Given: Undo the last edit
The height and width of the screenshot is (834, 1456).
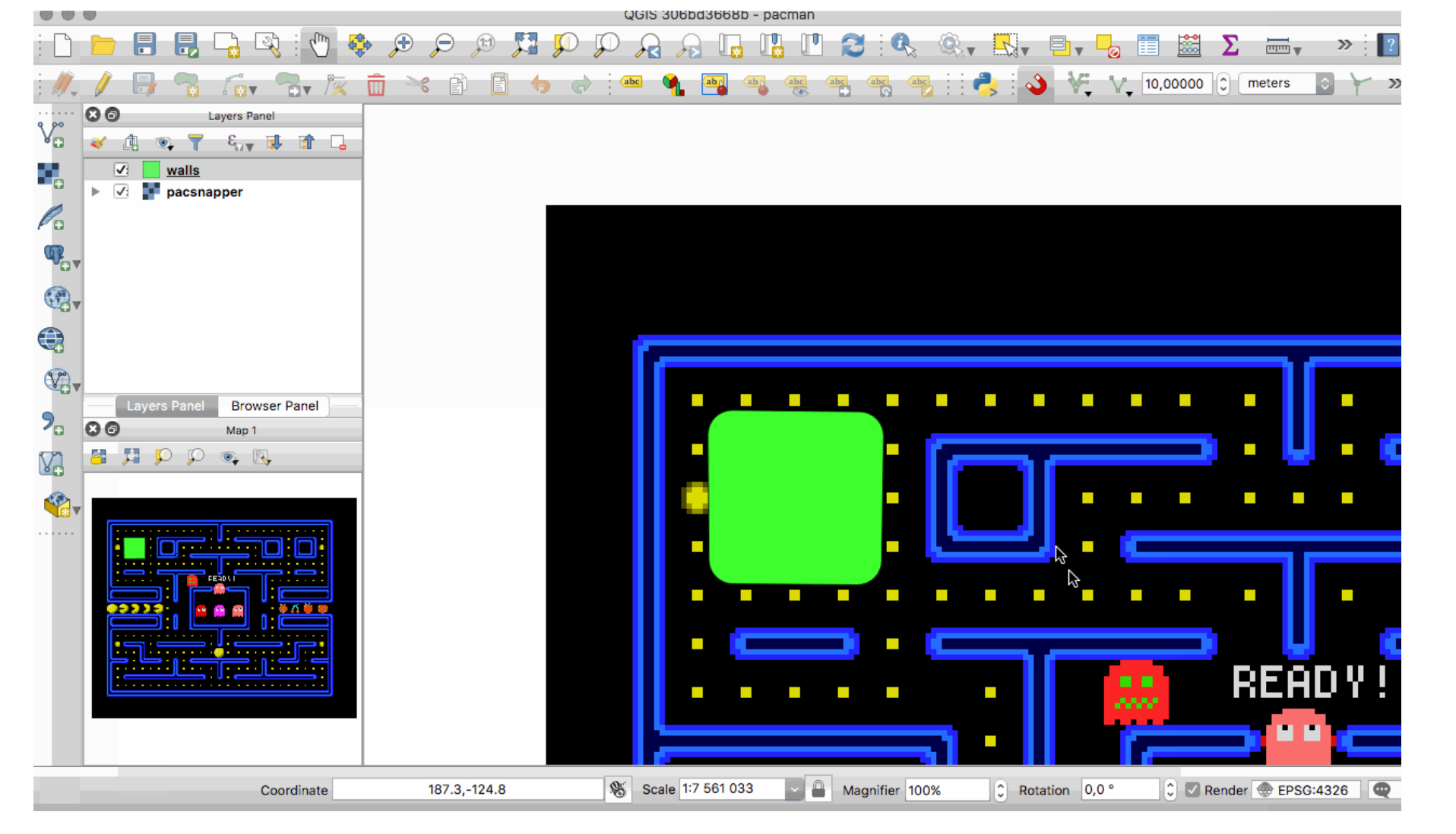Looking at the screenshot, I should (540, 84).
